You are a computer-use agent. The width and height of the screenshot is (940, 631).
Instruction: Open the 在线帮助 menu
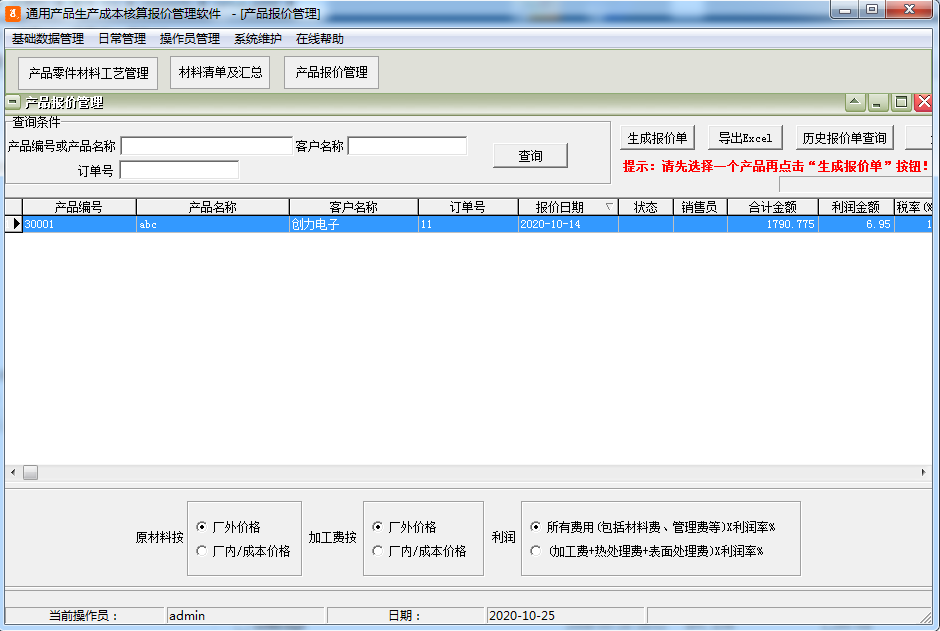click(x=320, y=39)
